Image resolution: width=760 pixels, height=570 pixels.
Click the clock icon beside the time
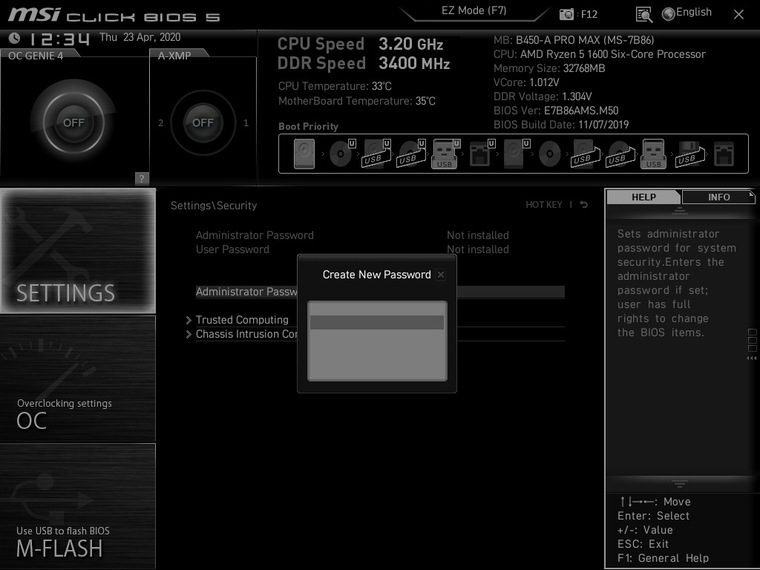click(x=15, y=38)
